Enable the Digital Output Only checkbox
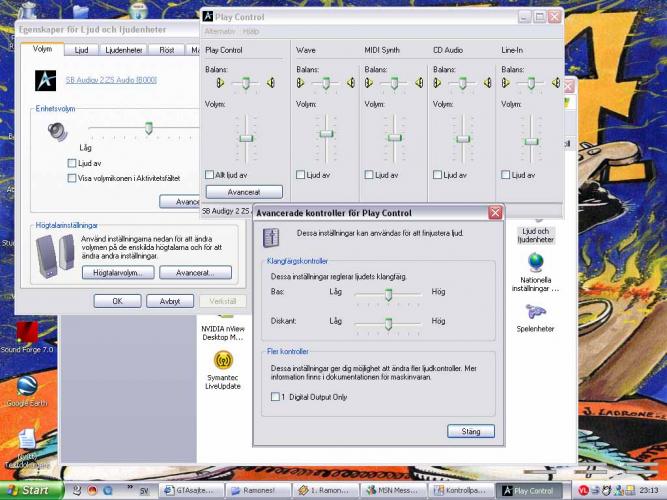 [276, 397]
